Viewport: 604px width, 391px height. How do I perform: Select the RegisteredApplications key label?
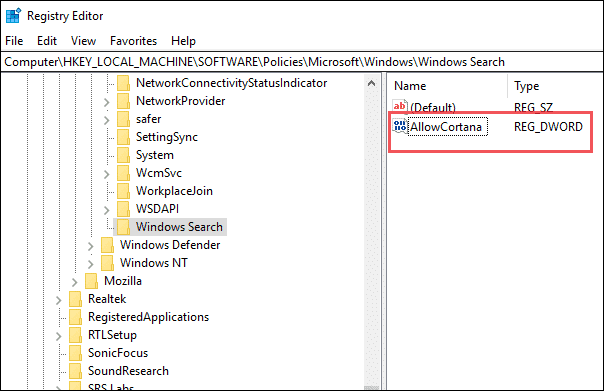pos(148,317)
